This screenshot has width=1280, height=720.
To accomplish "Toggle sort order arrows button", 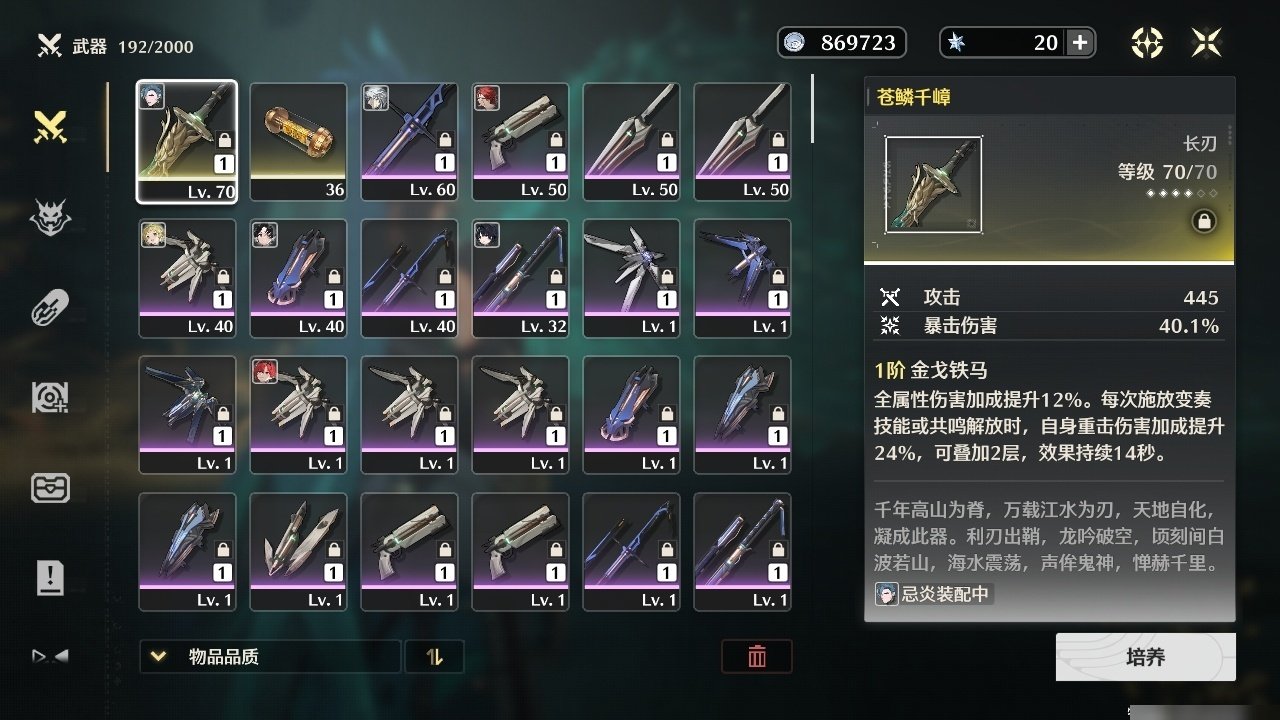I will point(434,657).
